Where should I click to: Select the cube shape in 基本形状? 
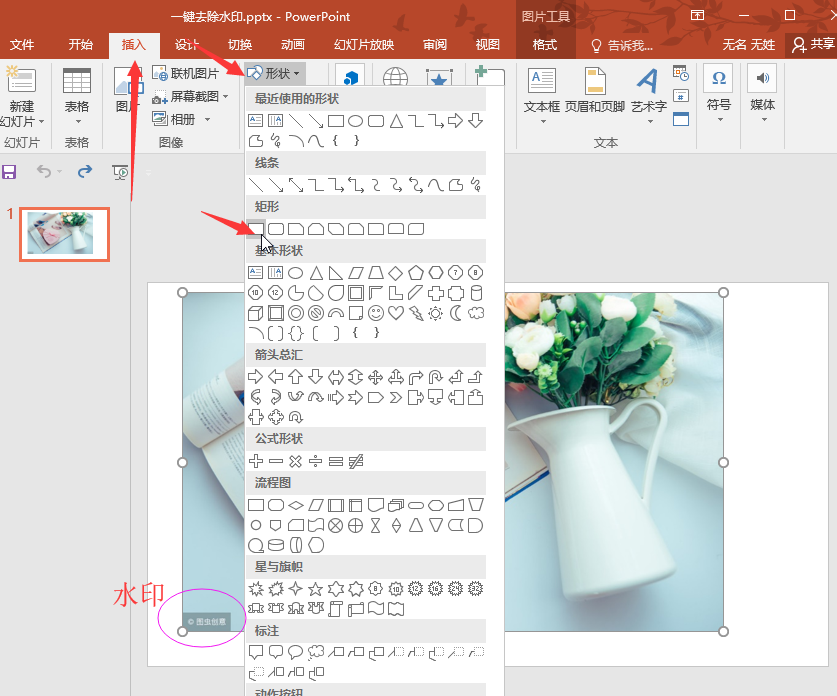pos(256,313)
